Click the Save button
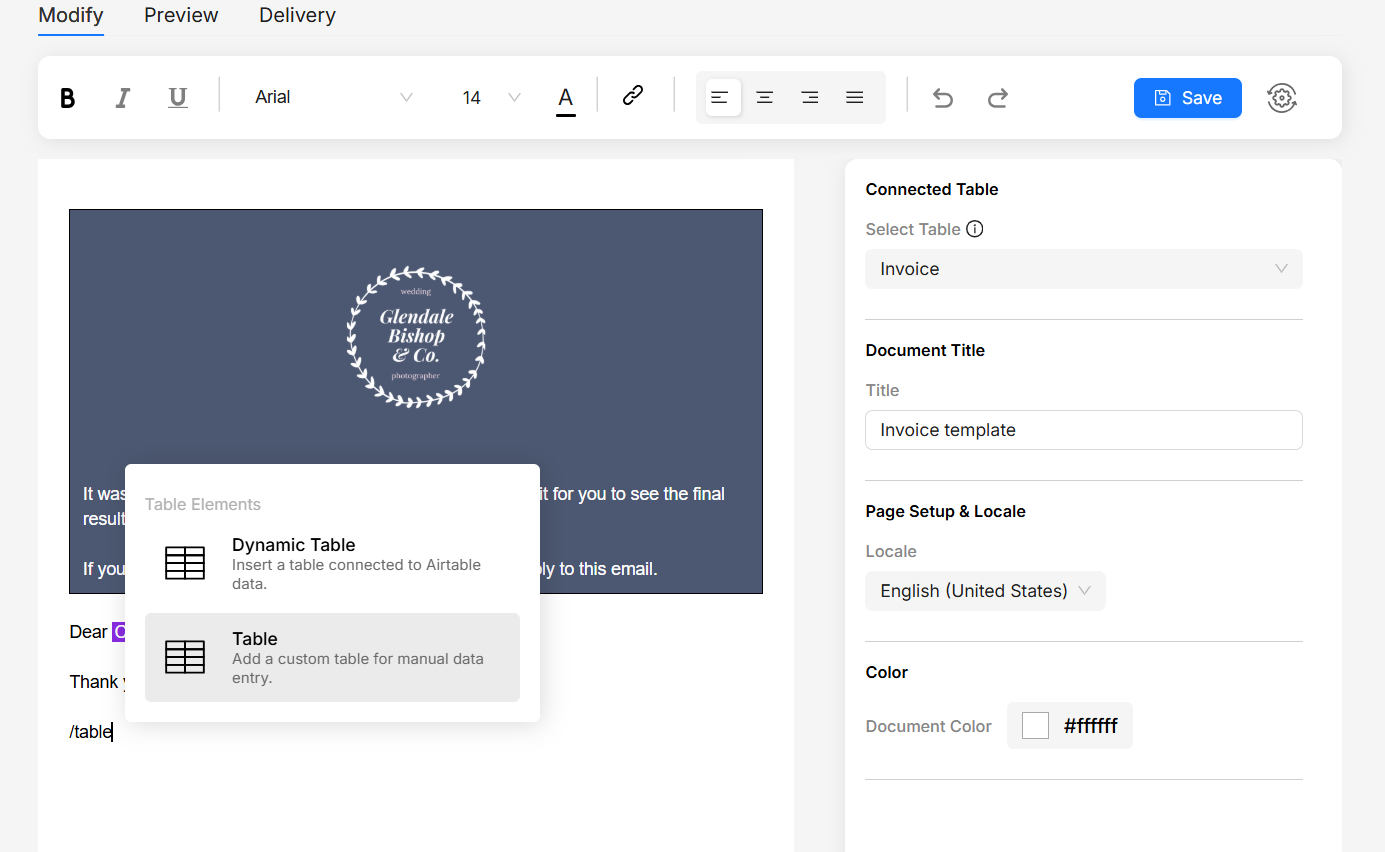The image size is (1385, 852). (x=1187, y=97)
